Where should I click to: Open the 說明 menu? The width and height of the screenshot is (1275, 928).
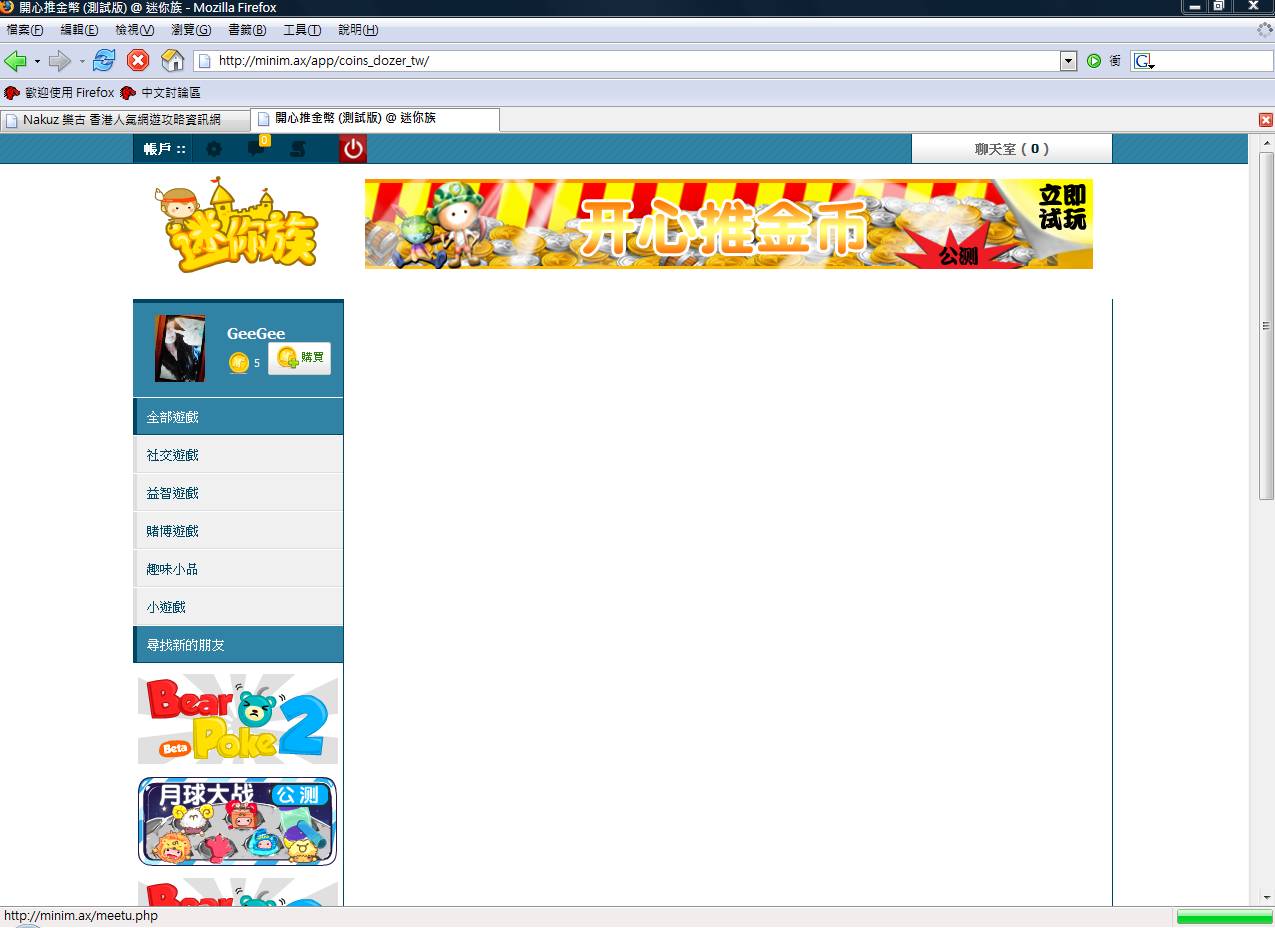[x=358, y=30]
